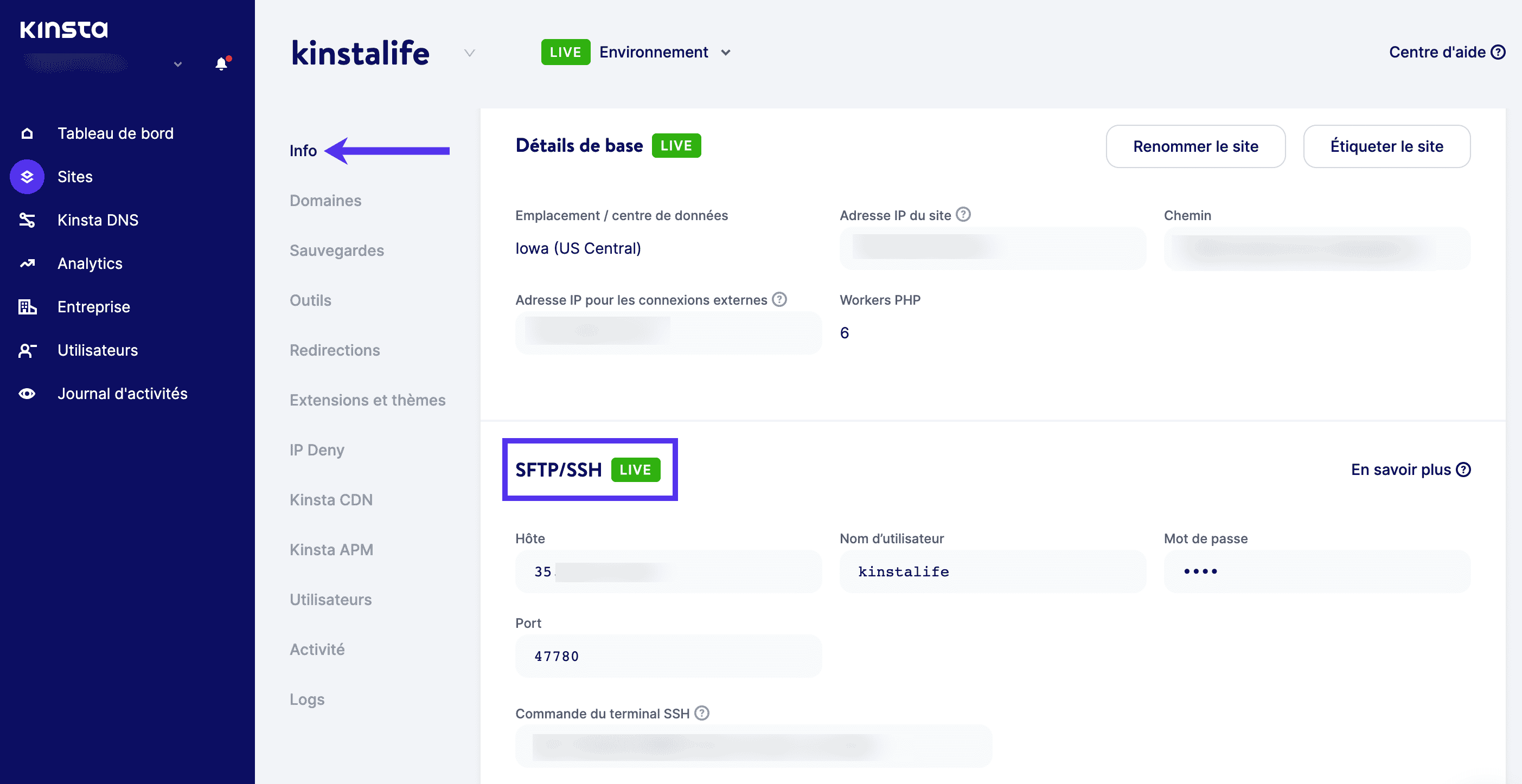This screenshot has width=1522, height=784.
Task: Open Journal d'activités eye icon
Action: 27,394
